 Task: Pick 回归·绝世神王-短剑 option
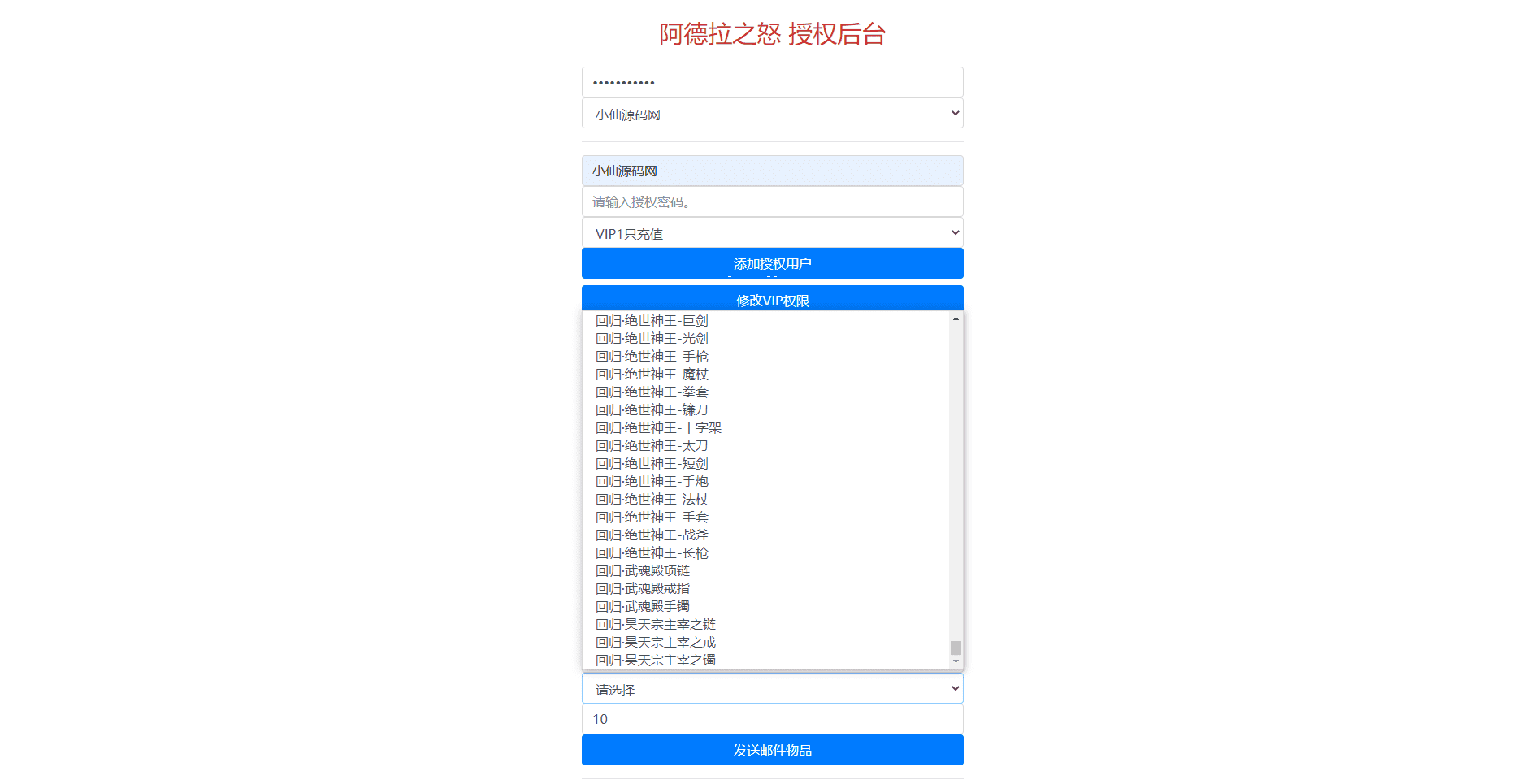pyautogui.click(x=765, y=464)
